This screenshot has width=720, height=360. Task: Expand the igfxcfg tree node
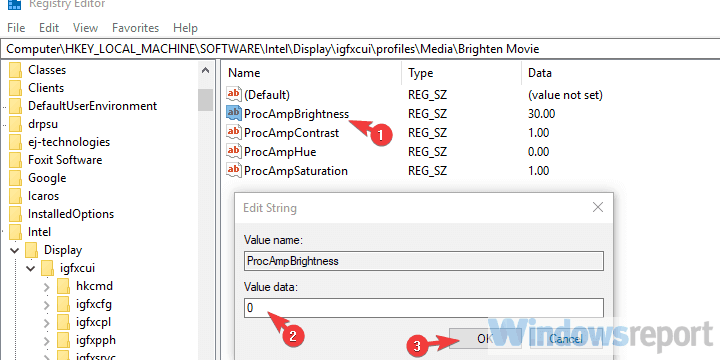(x=46, y=304)
